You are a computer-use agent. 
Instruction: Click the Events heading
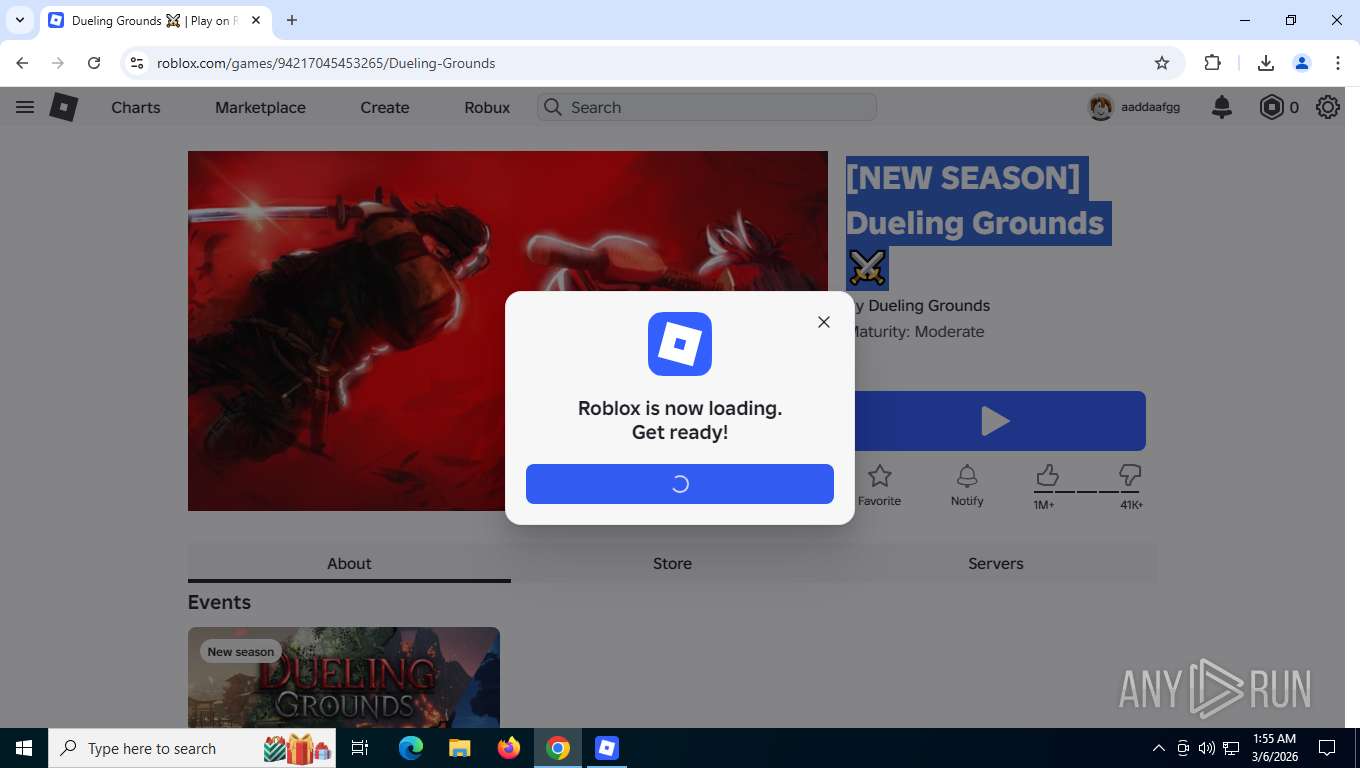[x=219, y=602]
